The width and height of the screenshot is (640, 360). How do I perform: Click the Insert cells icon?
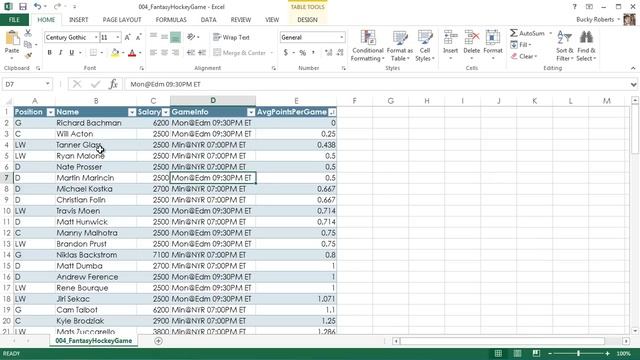(451, 38)
